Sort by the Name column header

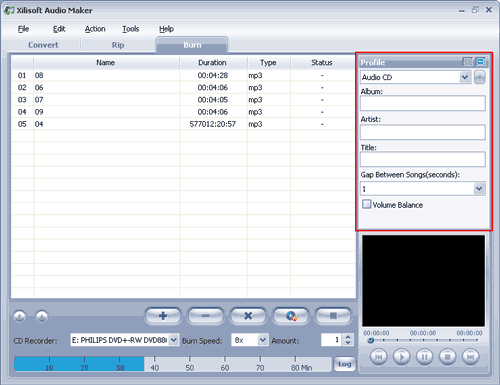(106, 63)
